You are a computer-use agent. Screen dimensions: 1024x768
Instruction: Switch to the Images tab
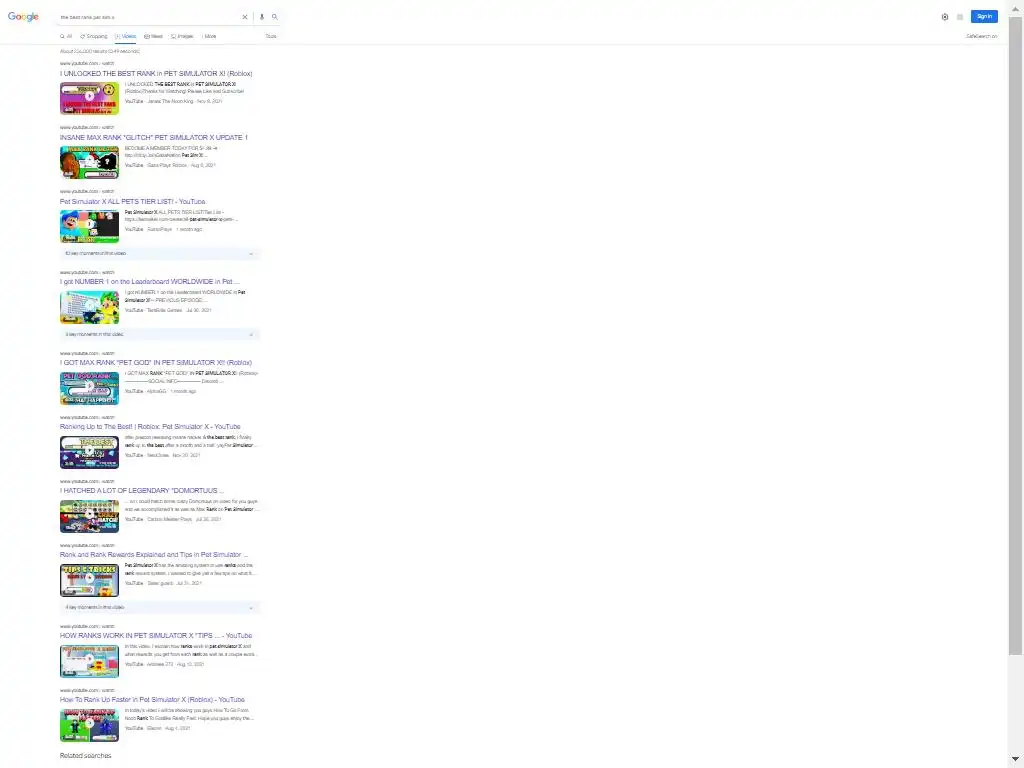point(182,37)
